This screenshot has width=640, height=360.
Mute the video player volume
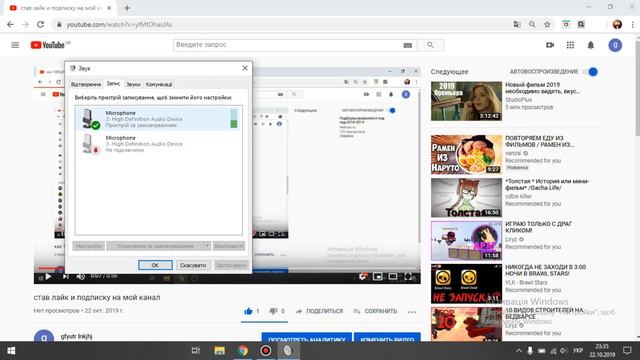(80, 277)
